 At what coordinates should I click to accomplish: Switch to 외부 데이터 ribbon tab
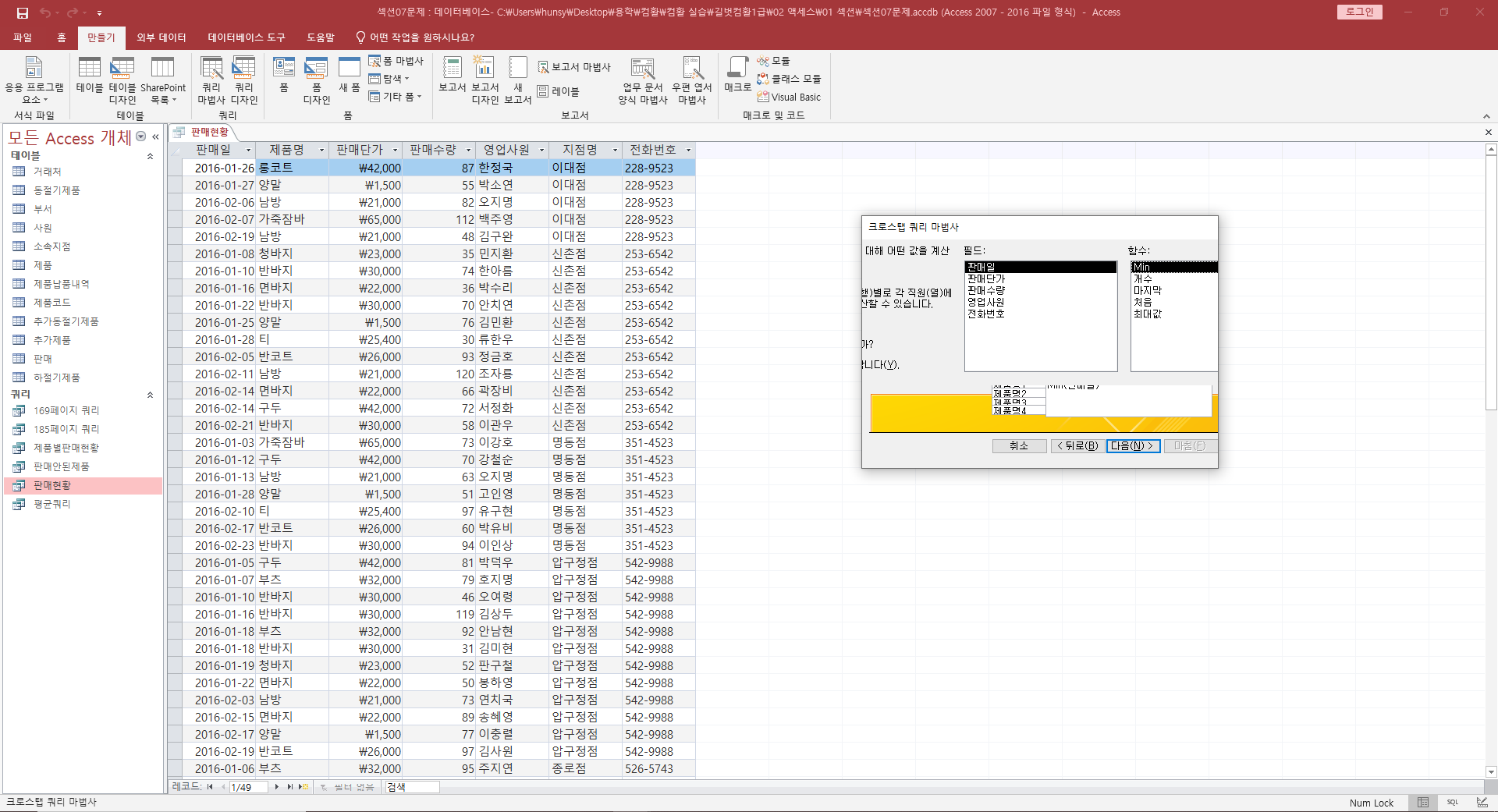point(162,37)
